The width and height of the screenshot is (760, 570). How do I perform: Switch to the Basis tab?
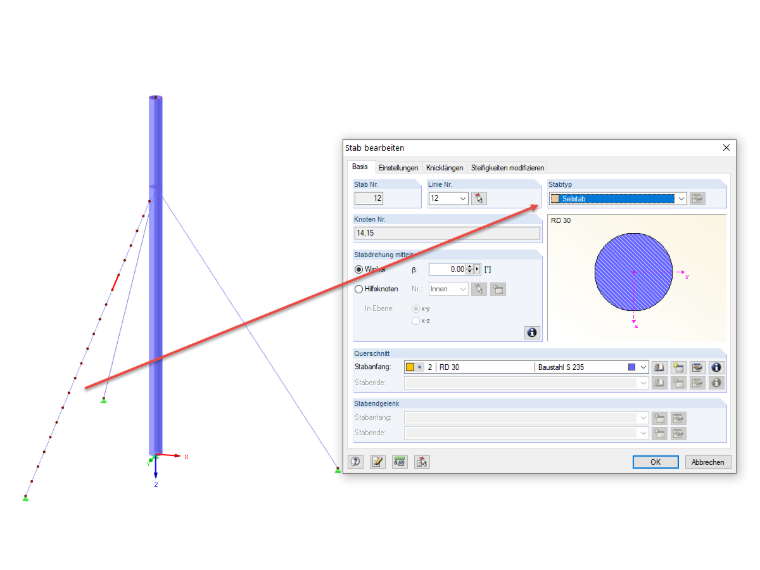pyautogui.click(x=360, y=167)
